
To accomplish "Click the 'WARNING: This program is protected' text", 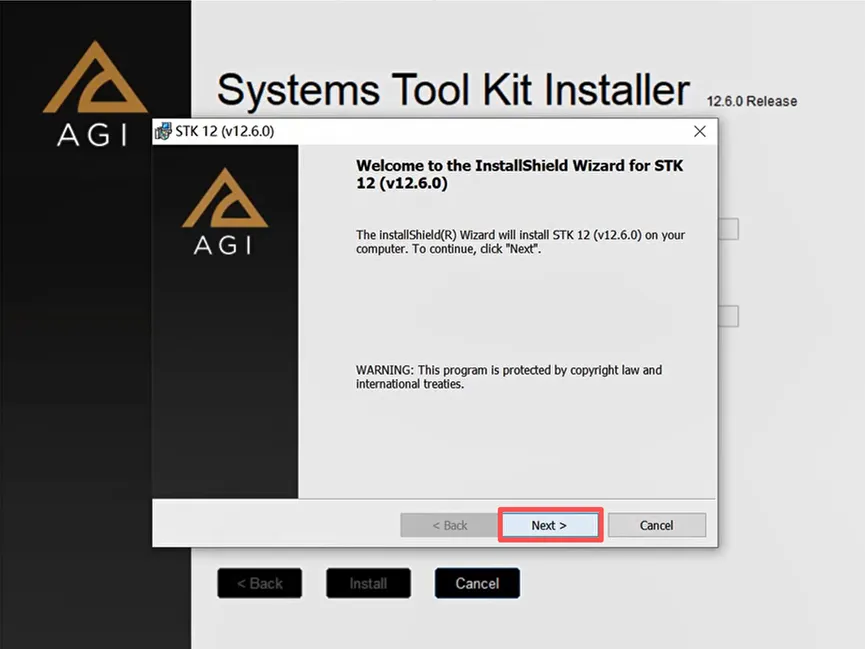I will pyautogui.click(x=509, y=377).
